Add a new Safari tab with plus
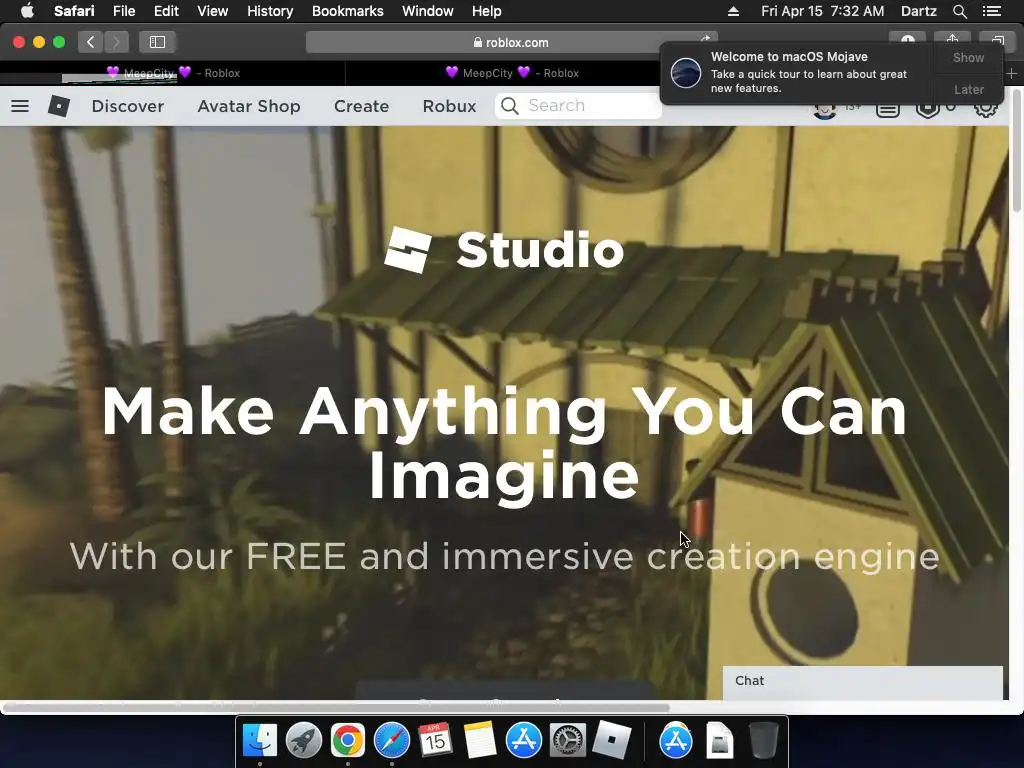Image resolution: width=1024 pixels, height=768 pixels. click(1012, 74)
